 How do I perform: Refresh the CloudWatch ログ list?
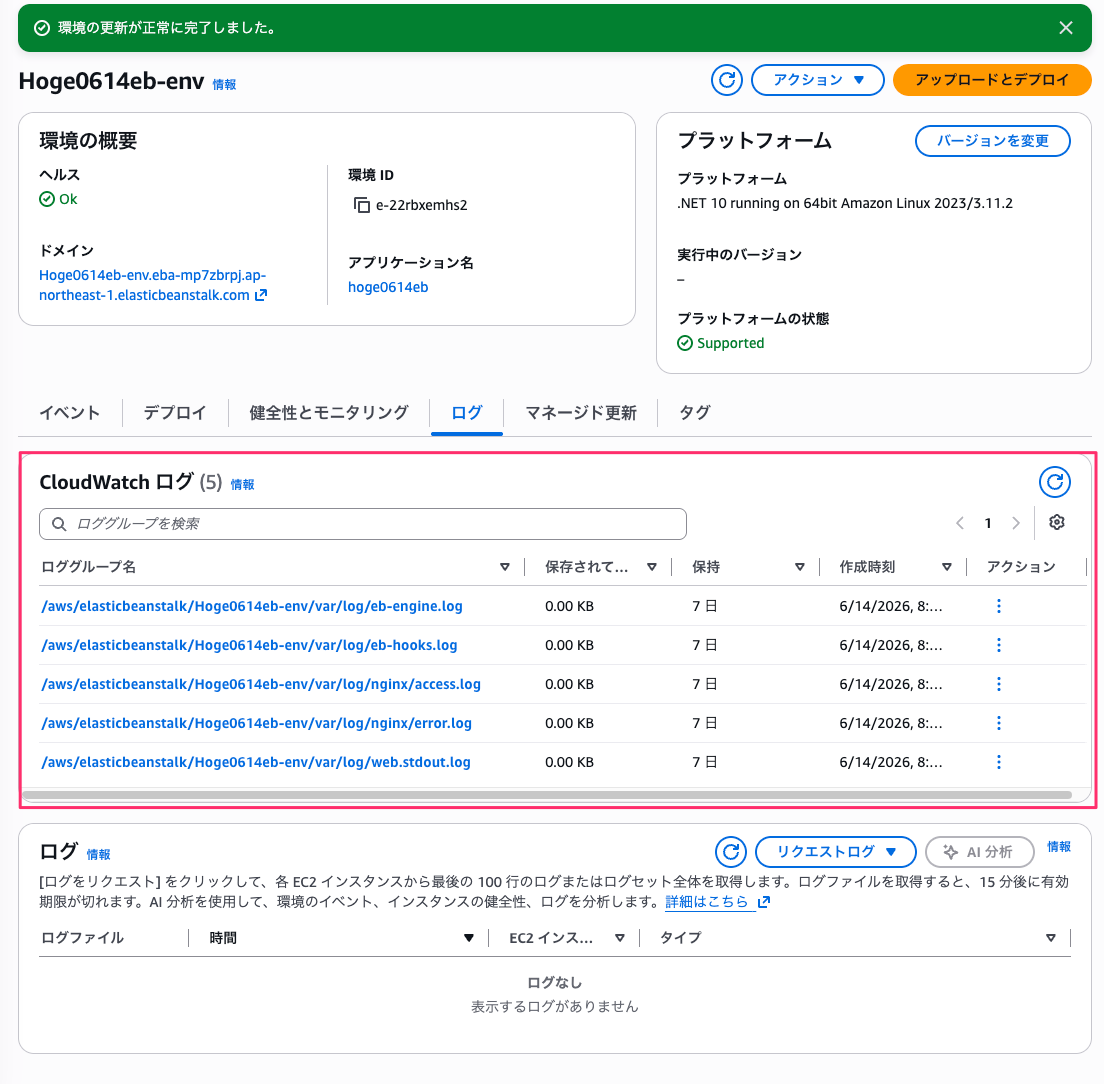pyautogui.click(x=1055, y=482)
